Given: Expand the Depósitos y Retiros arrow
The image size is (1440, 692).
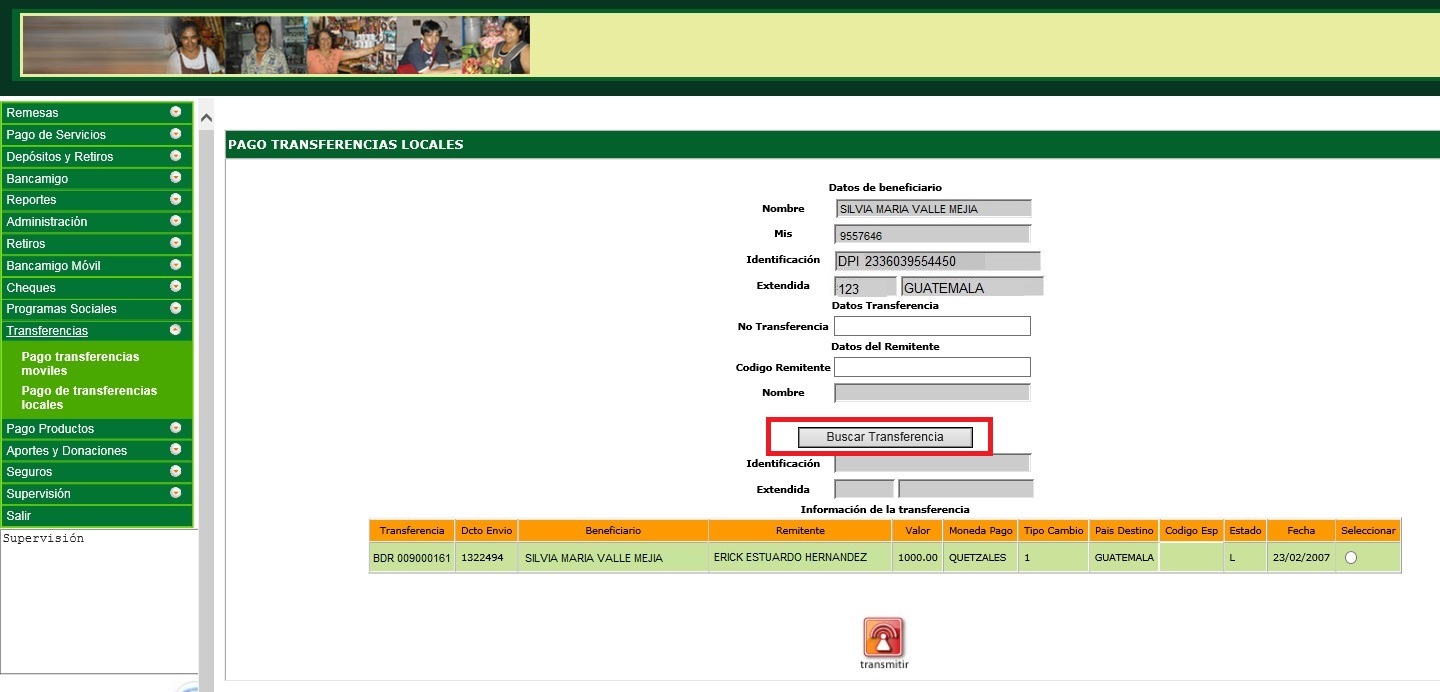Looking at the screenshot, I should coord(176,156).
